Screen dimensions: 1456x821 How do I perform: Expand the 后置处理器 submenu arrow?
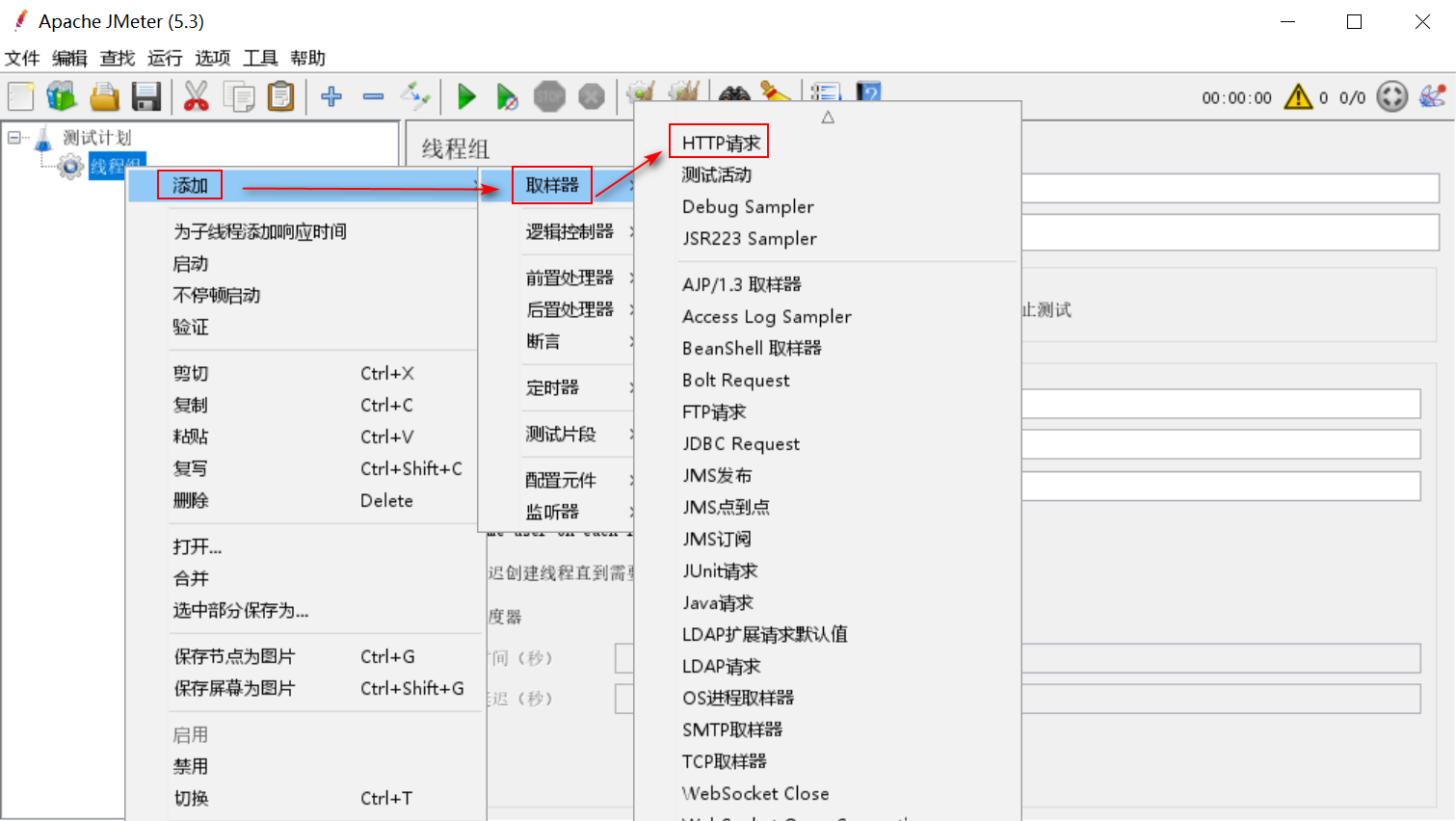coord(631,309)
